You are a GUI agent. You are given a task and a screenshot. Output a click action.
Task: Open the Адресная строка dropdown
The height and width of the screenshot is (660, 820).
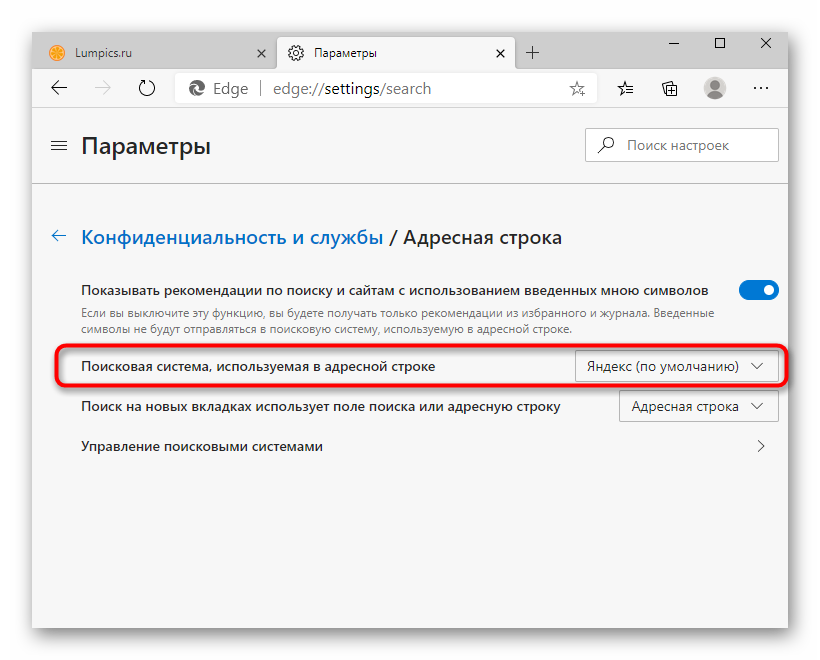tap(699, 406)
